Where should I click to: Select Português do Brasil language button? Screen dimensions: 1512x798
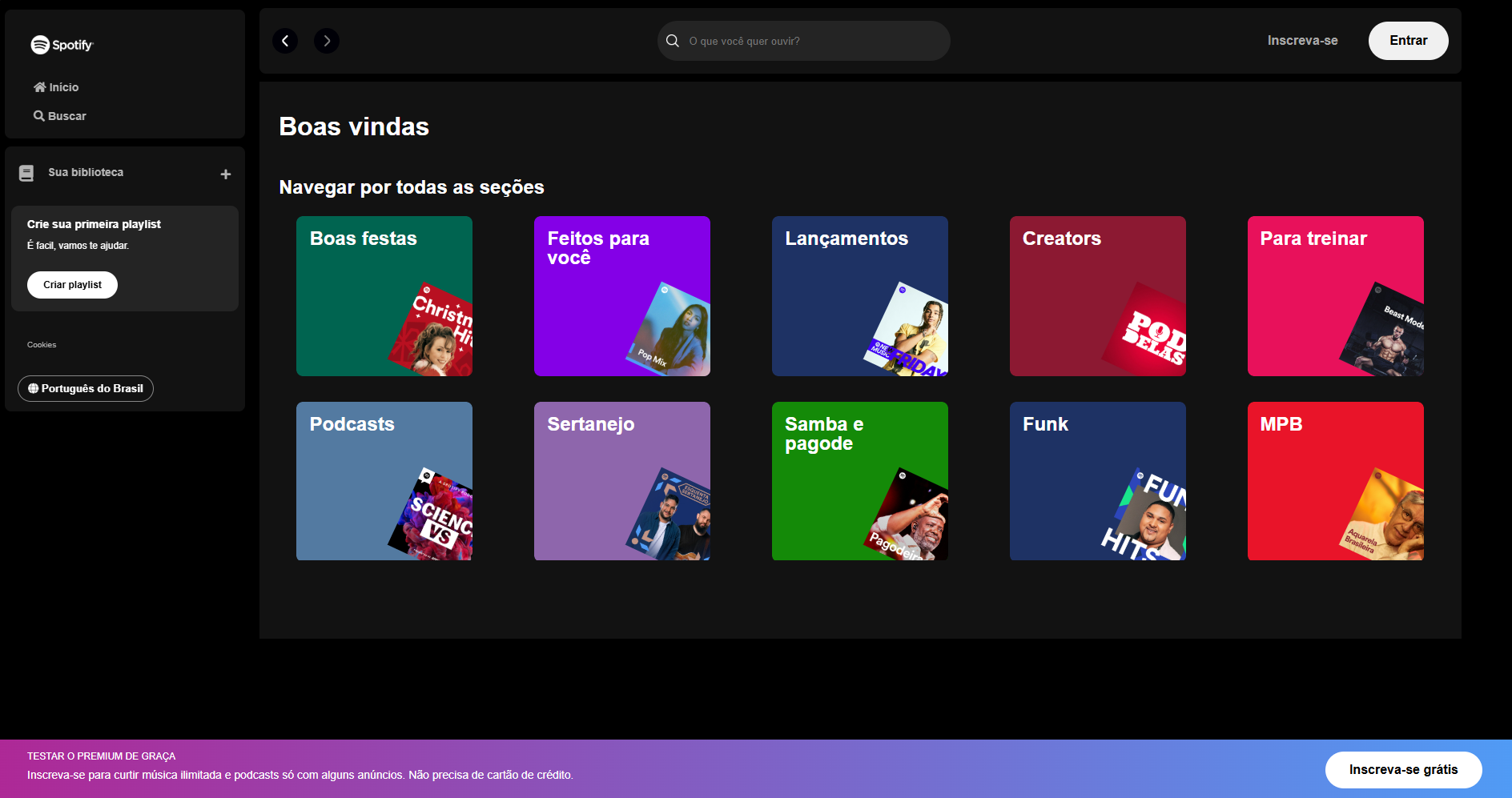click(x=86, y=388)
